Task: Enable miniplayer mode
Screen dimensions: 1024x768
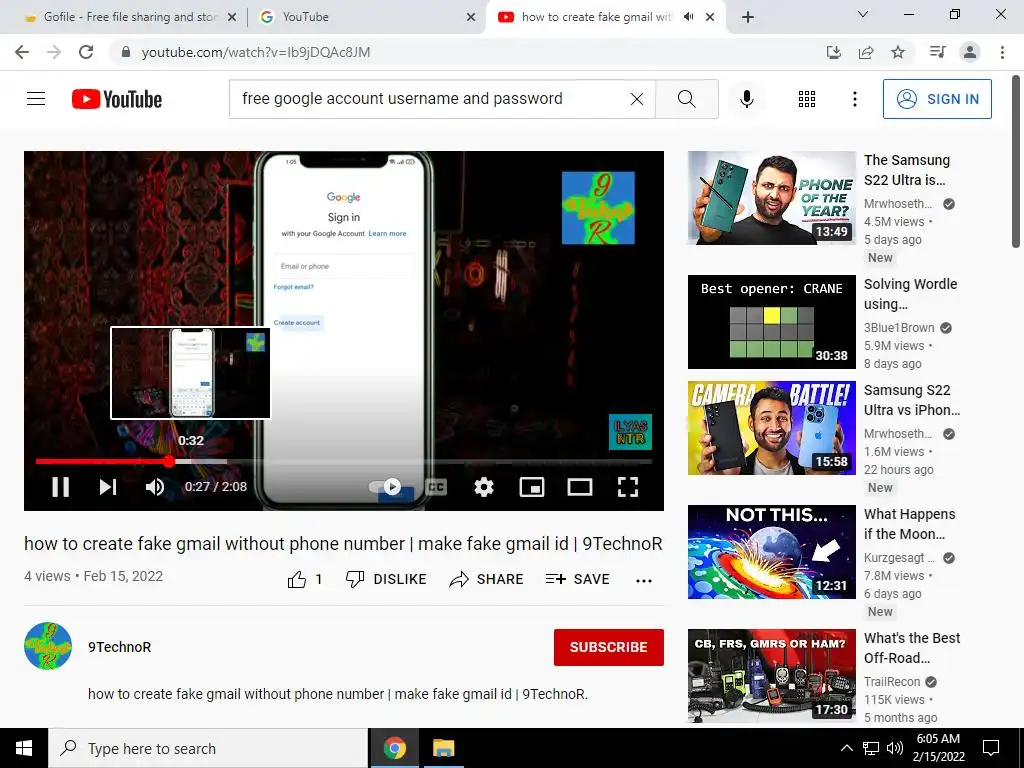Action: click(x=532, y=487)
